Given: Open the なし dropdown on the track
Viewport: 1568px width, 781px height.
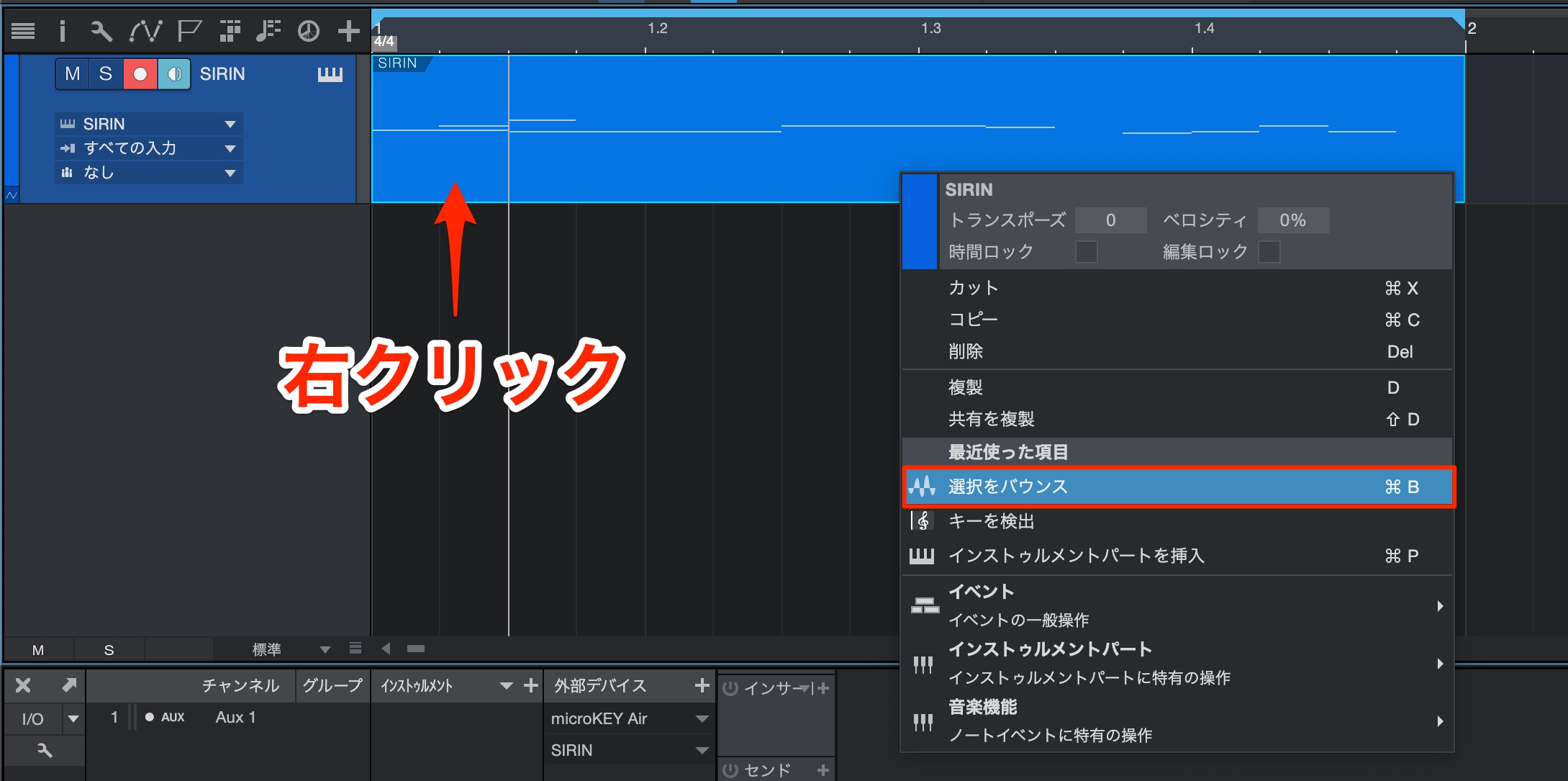Looking at the screenshot, I should coord(149,173).
